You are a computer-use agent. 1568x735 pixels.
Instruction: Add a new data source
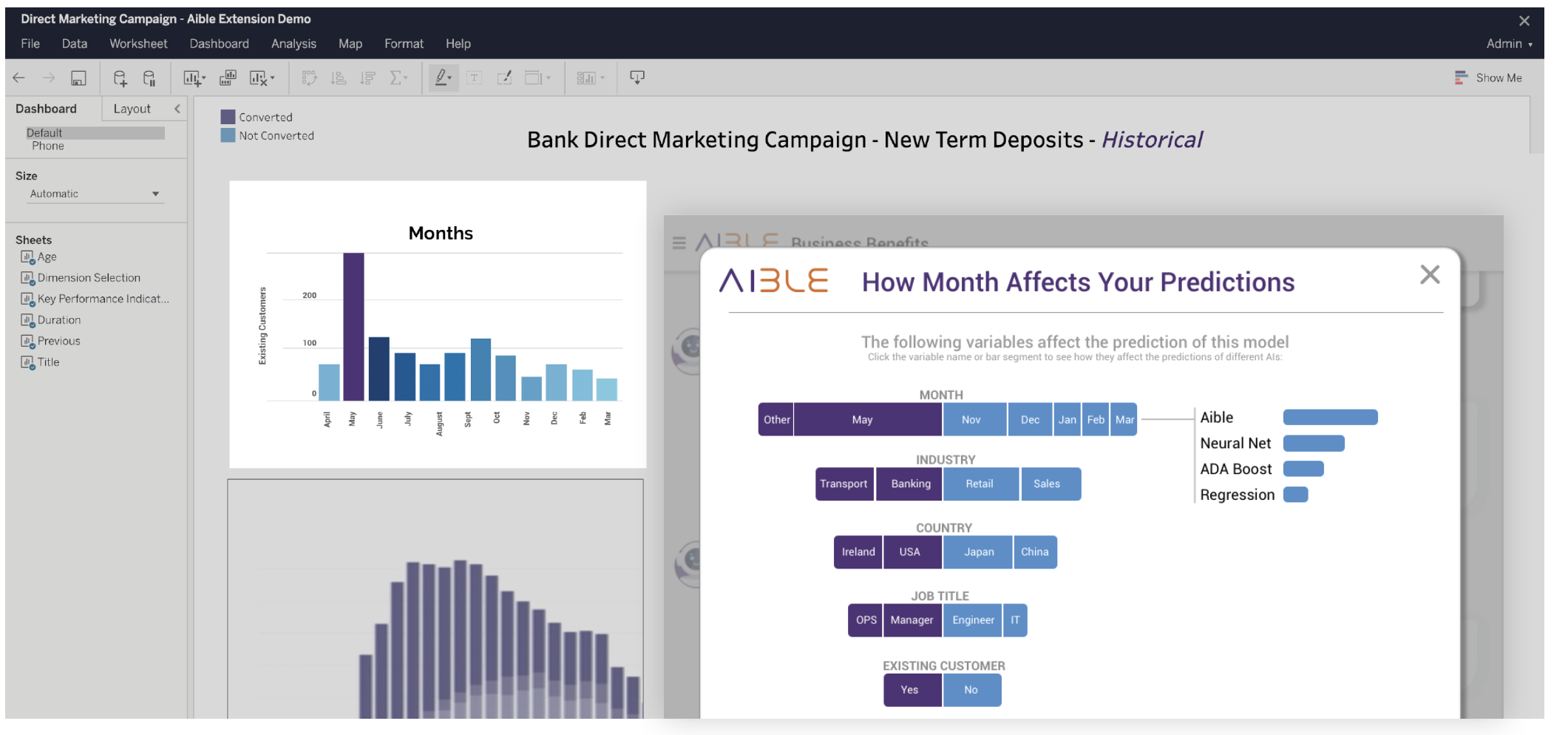[x=120, y=78]
